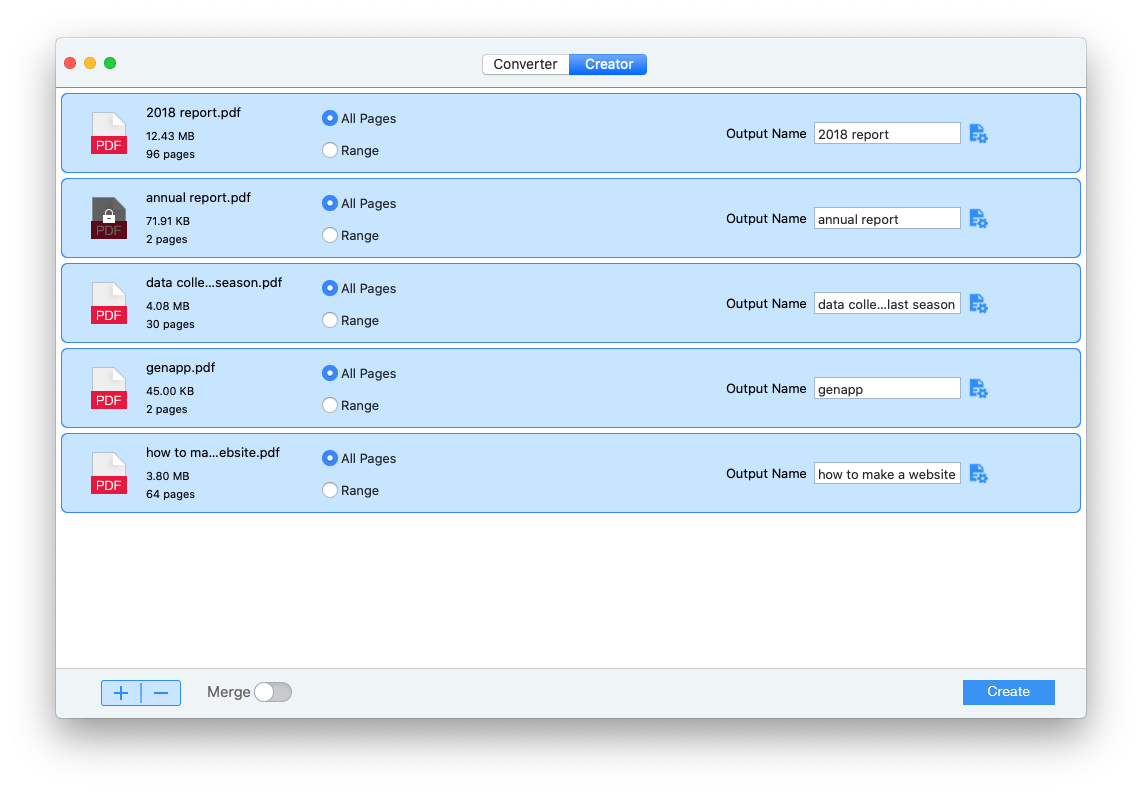Open output settings icon for data collection file
This screenshot has height=792, width=1142.
click(978, 304)
